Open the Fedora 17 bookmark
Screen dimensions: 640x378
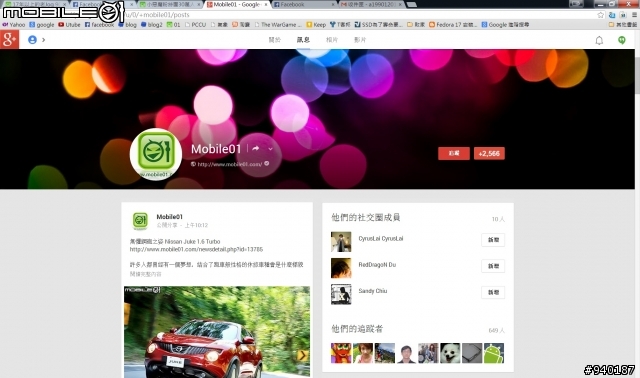coord(453,24)
